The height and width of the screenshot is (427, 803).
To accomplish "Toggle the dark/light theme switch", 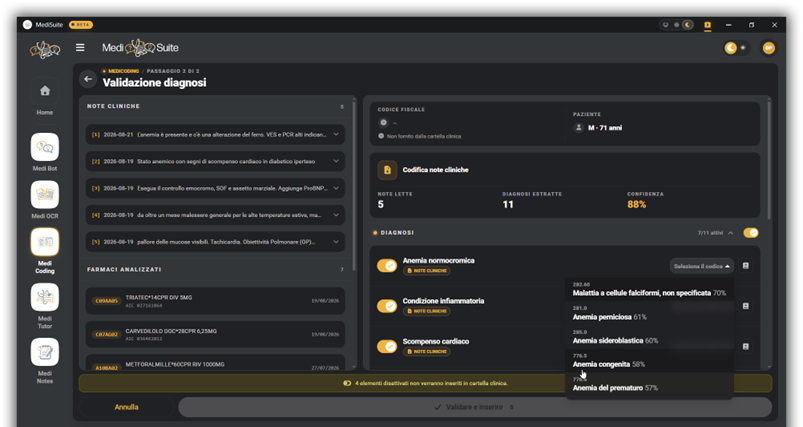I will (x=736, y=48).
